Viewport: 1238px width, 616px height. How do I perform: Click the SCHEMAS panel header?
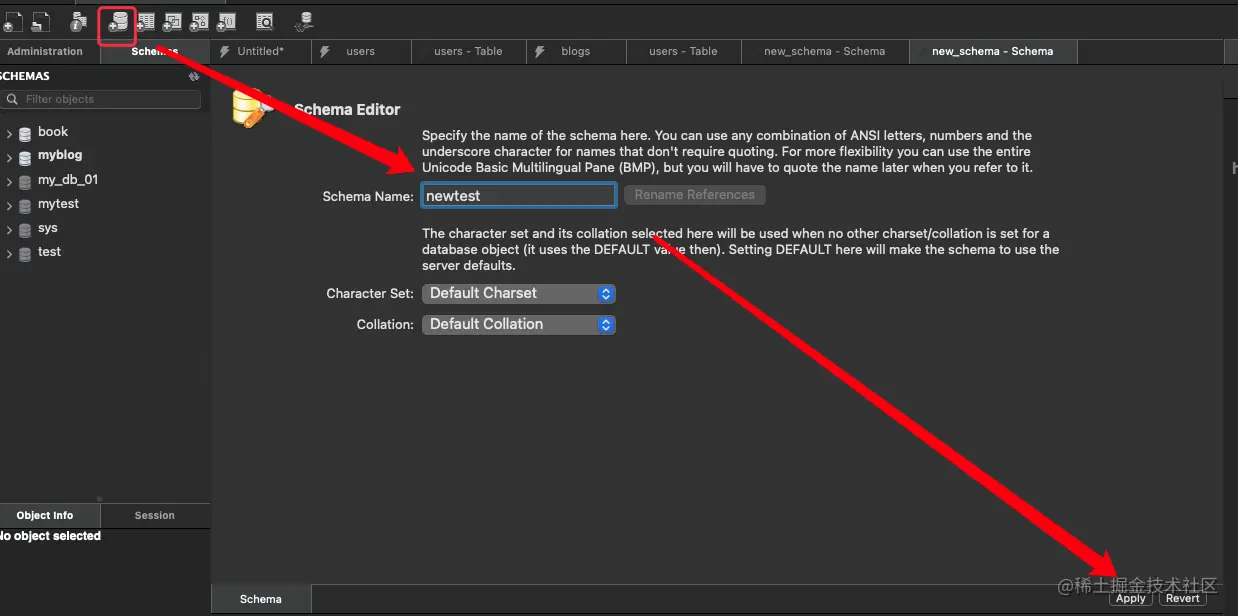[25, 76]
